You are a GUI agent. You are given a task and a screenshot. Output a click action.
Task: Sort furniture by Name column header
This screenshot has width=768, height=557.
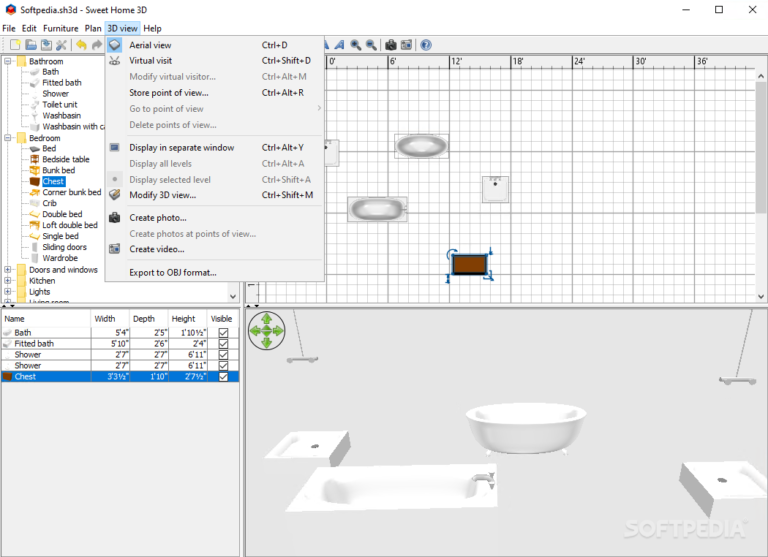click(46, 318)
